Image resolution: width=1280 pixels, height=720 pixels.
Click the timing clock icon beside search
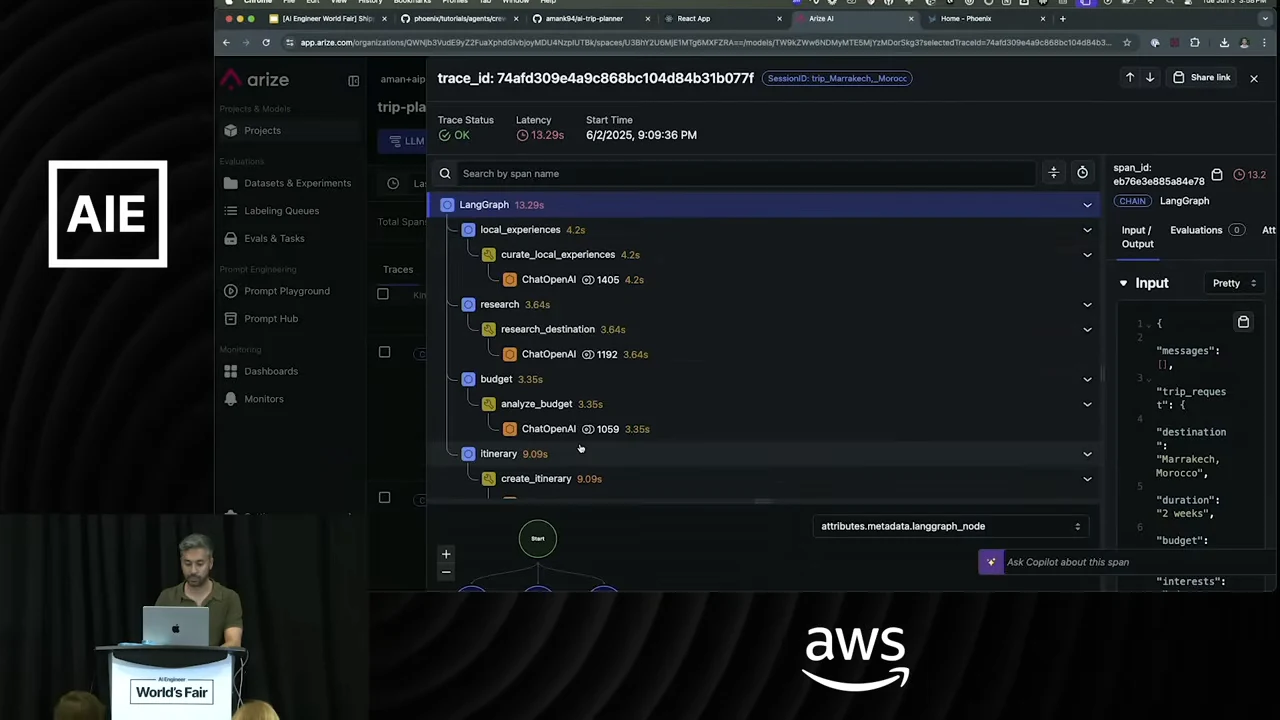[x=1082, y=173]
